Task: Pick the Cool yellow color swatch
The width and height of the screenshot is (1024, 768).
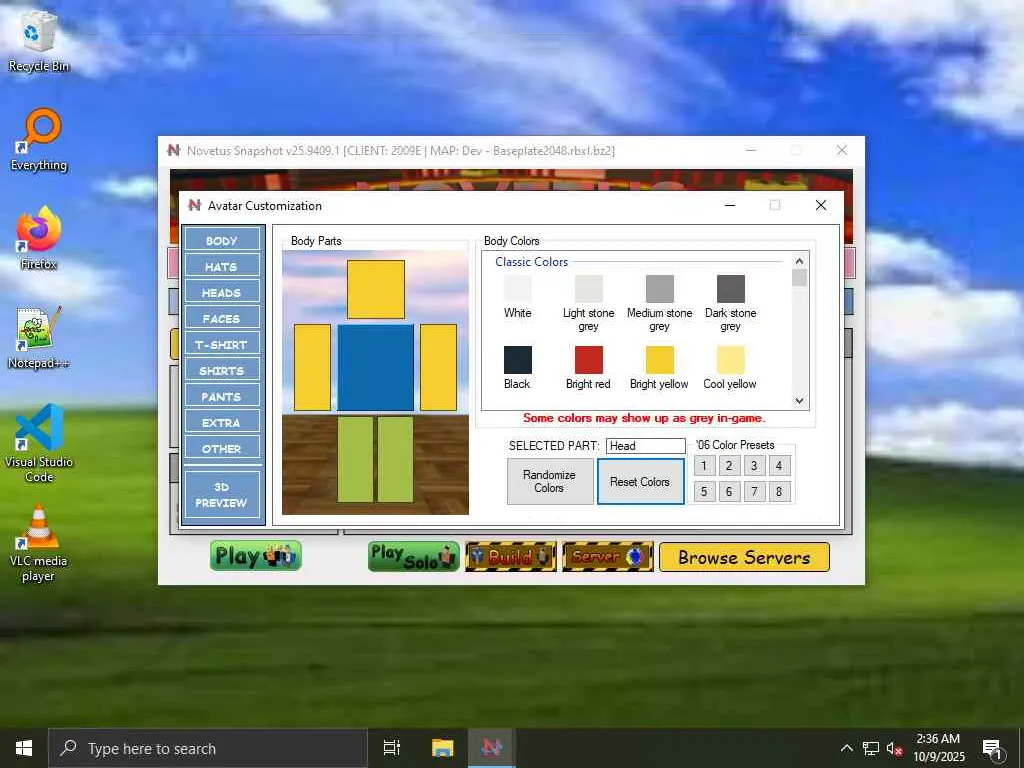Action: click(731, 360)
